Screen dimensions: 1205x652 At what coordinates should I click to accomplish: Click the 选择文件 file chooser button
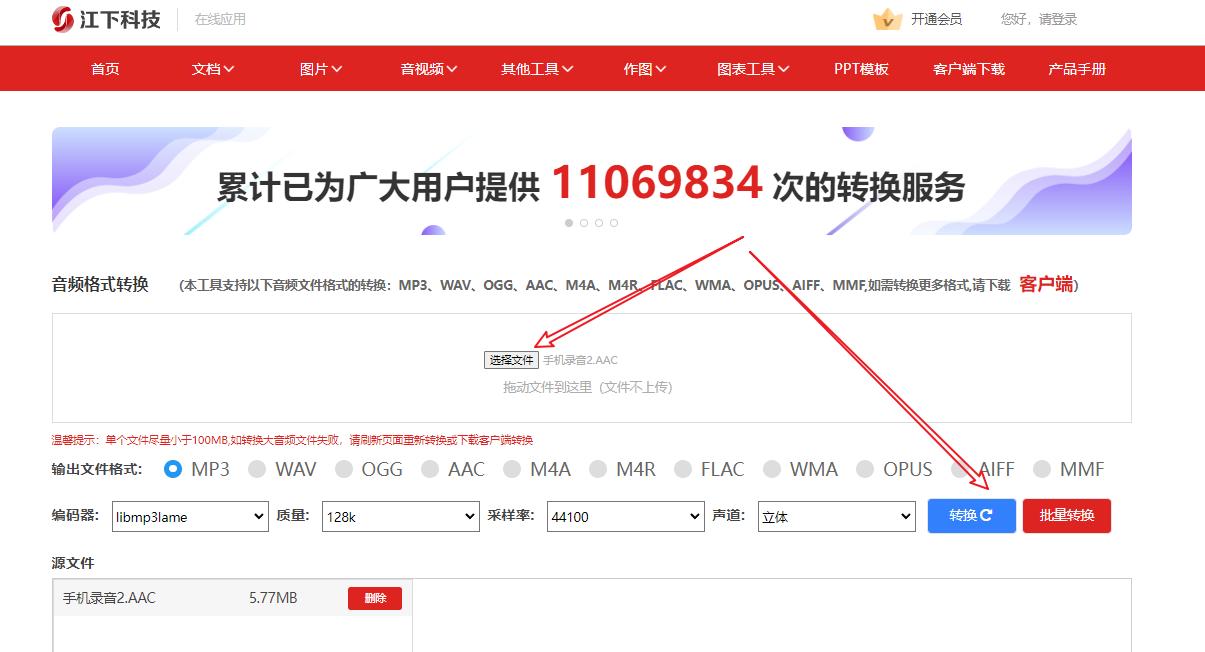pyautogui.click(x=511, y=360)
